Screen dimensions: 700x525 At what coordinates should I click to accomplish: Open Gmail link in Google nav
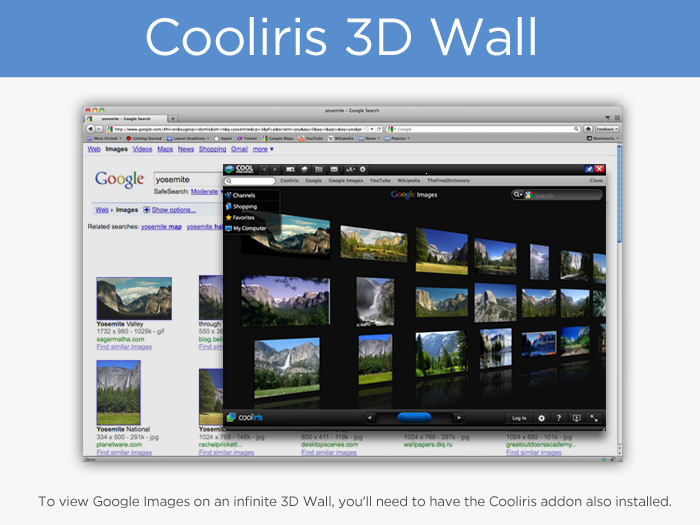click(x=239, y=149)
